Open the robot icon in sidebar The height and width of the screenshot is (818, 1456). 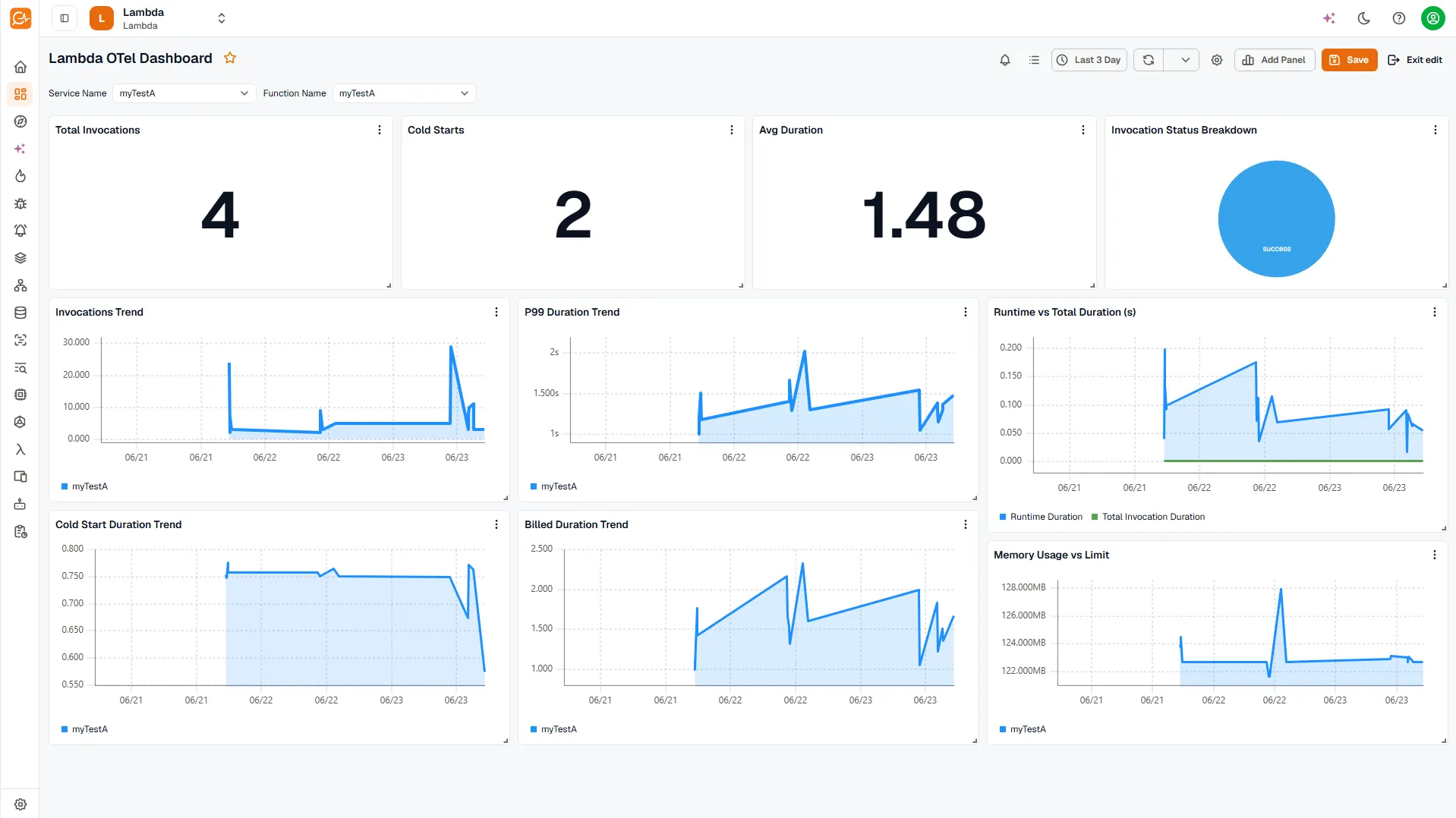click(20, 504)
